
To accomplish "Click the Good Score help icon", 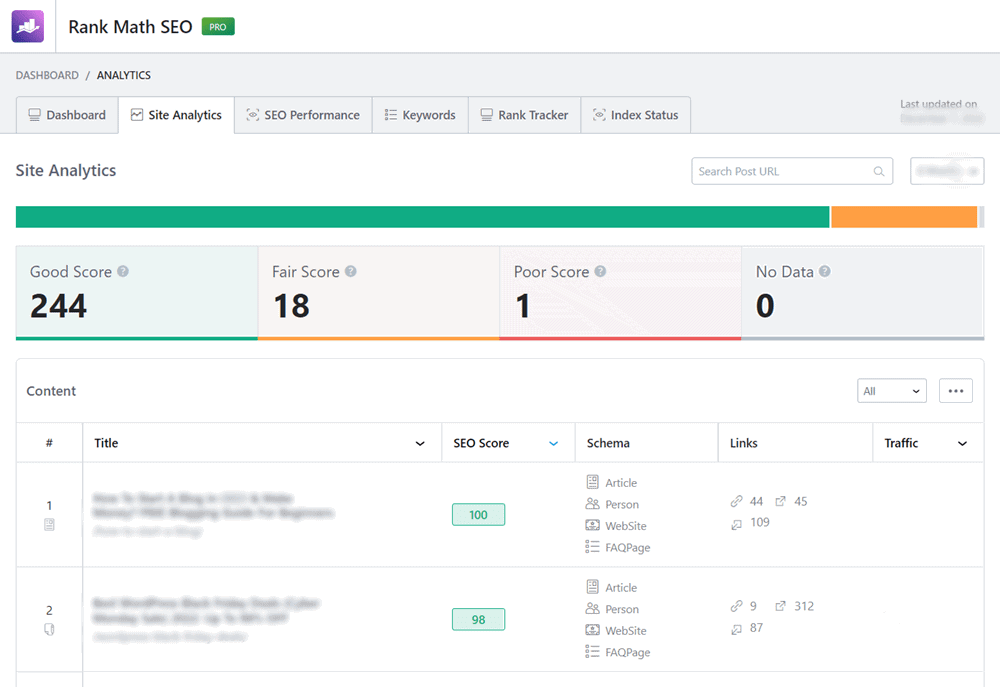I will tap(123, 271).
